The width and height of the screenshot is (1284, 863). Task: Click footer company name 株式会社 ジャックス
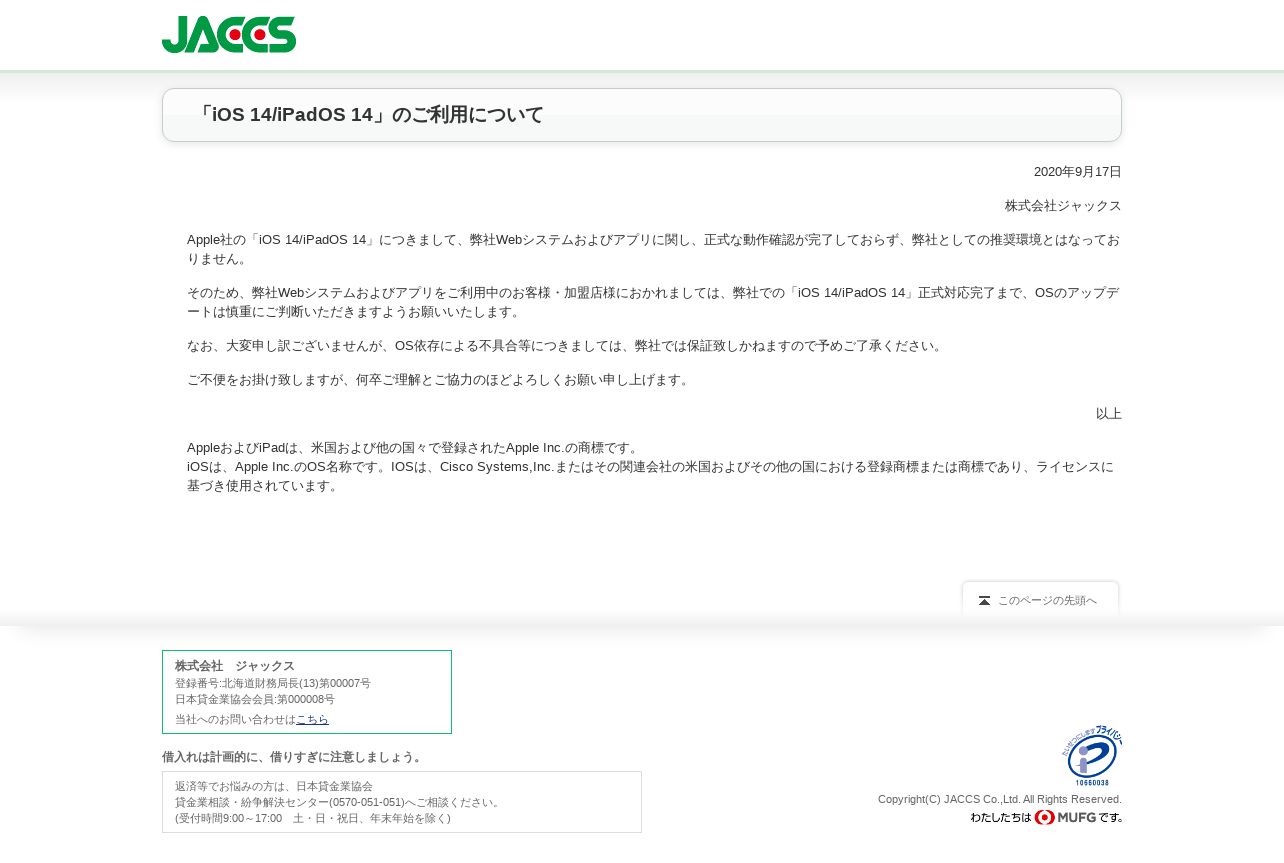235,666
